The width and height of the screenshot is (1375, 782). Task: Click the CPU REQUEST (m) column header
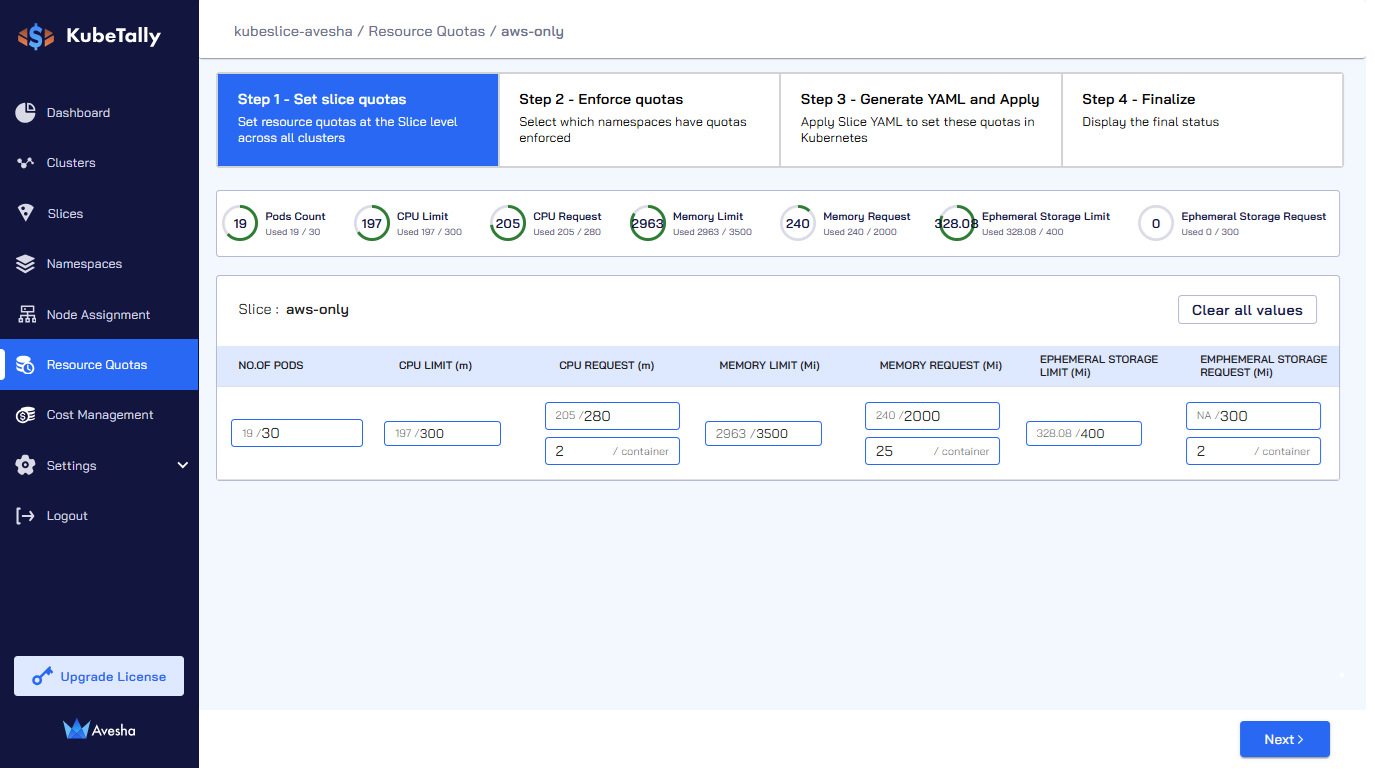(x=606, y=366)
